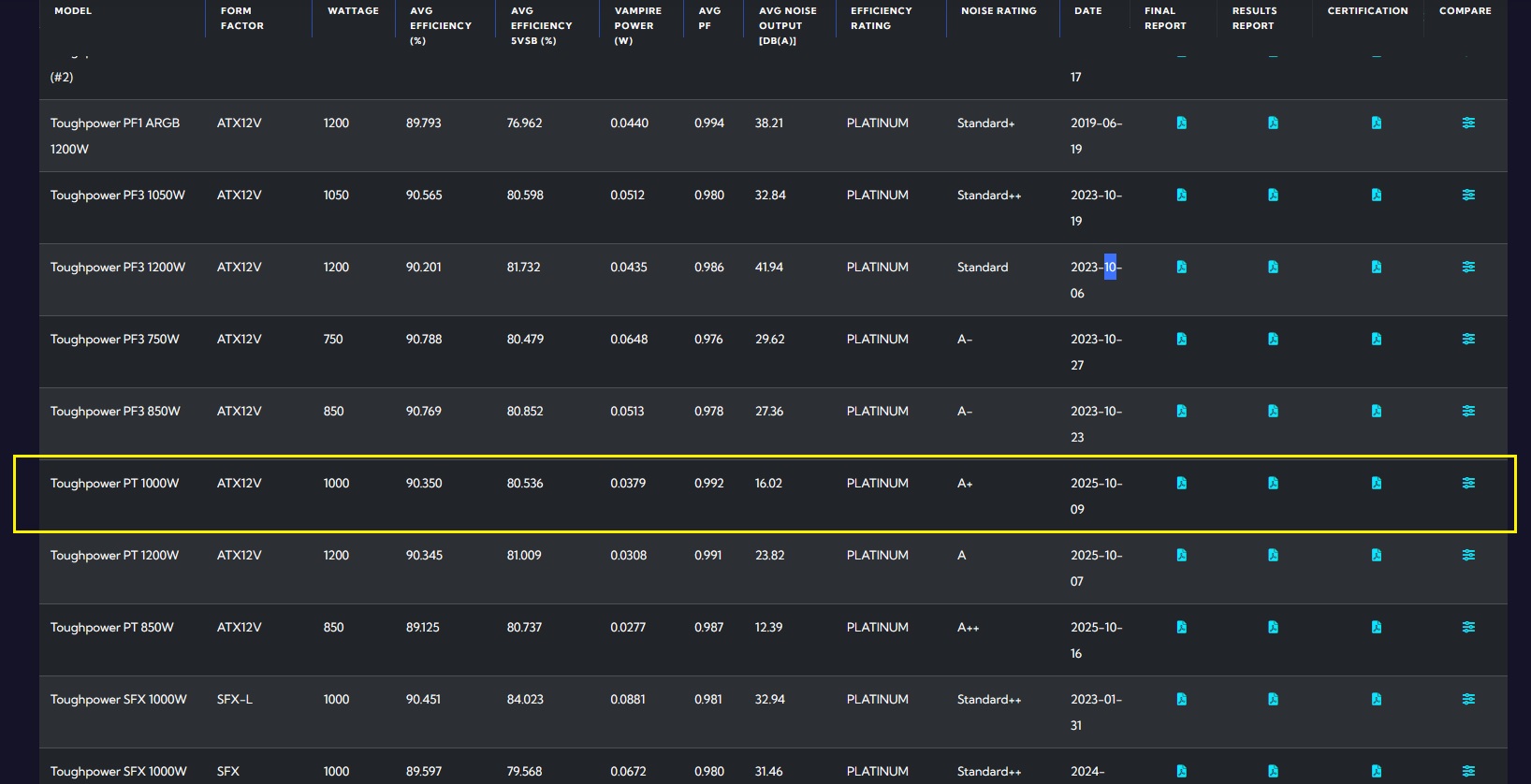This screenshot has height=784, width=1531.
Task: Open results report PDF for Toughpower PF3 850W
Action: pyautogui.click(x=1273, y=411)
